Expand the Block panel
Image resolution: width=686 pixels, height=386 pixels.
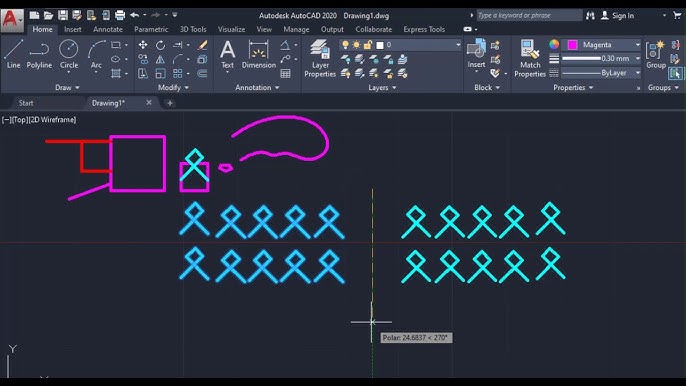coord(487,88)
